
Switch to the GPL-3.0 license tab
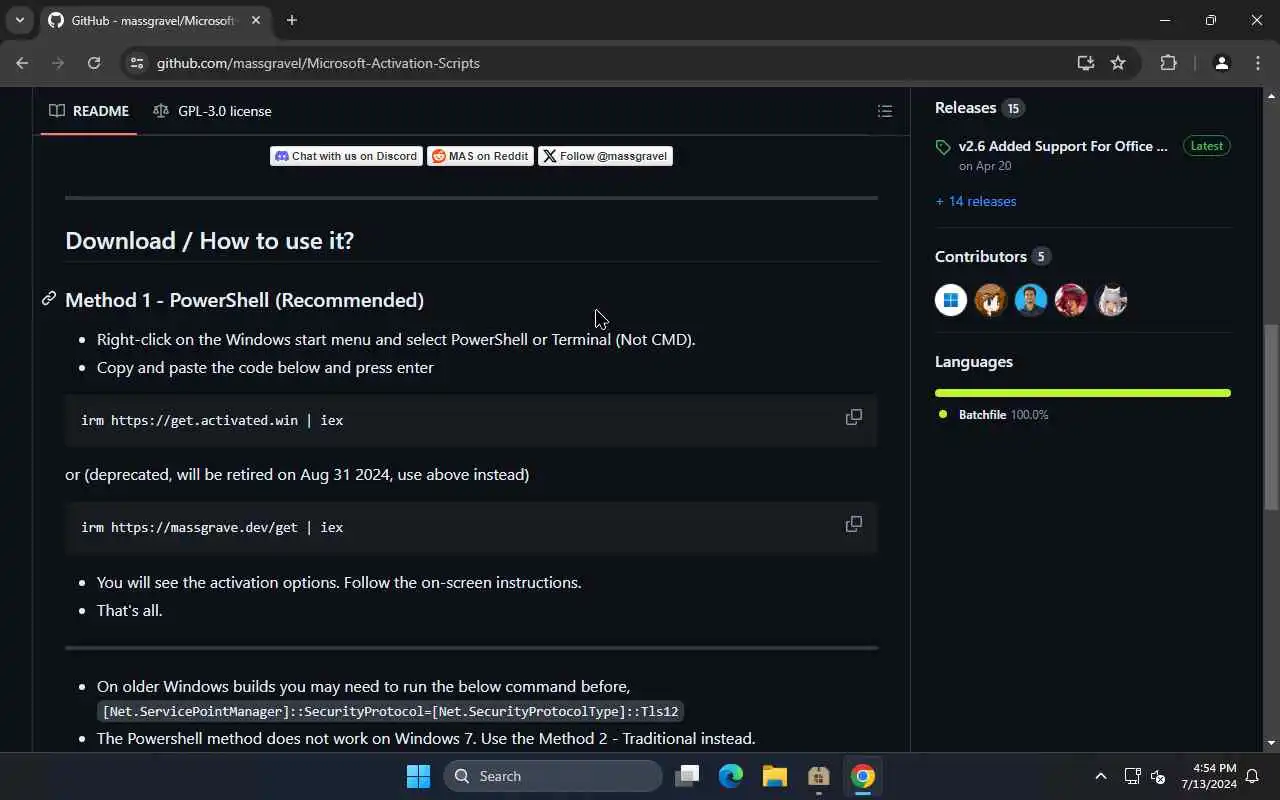click(212, 111)
